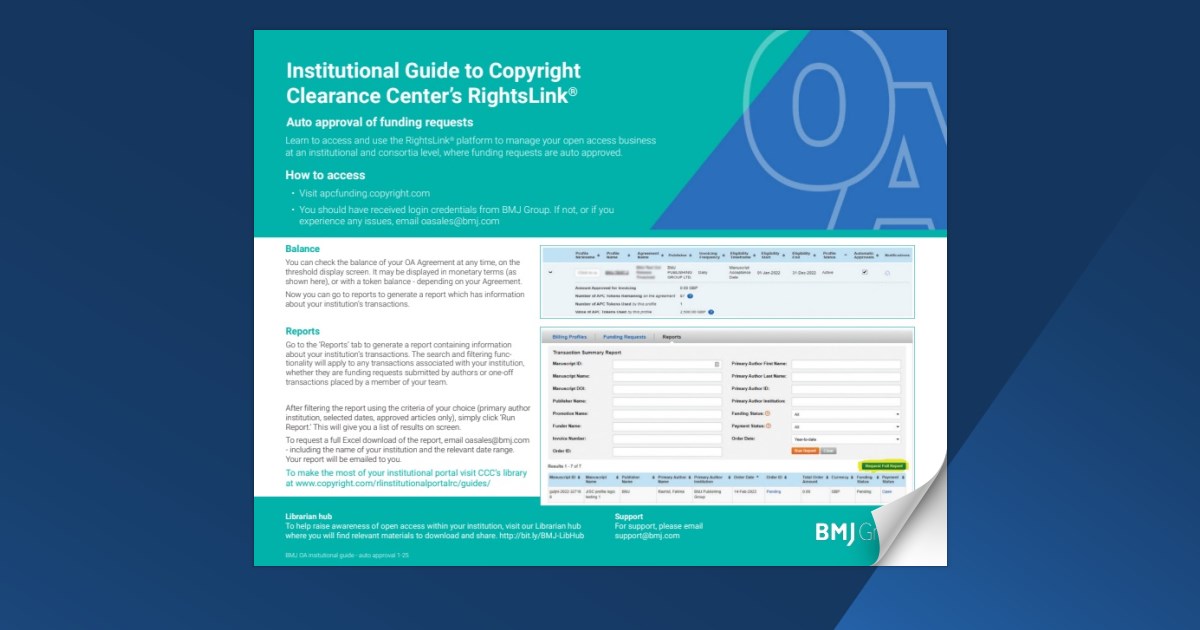Click inside the Manuscript Name input field
This screenshot has width=1200, height=630.
click(x=665, y=377)
